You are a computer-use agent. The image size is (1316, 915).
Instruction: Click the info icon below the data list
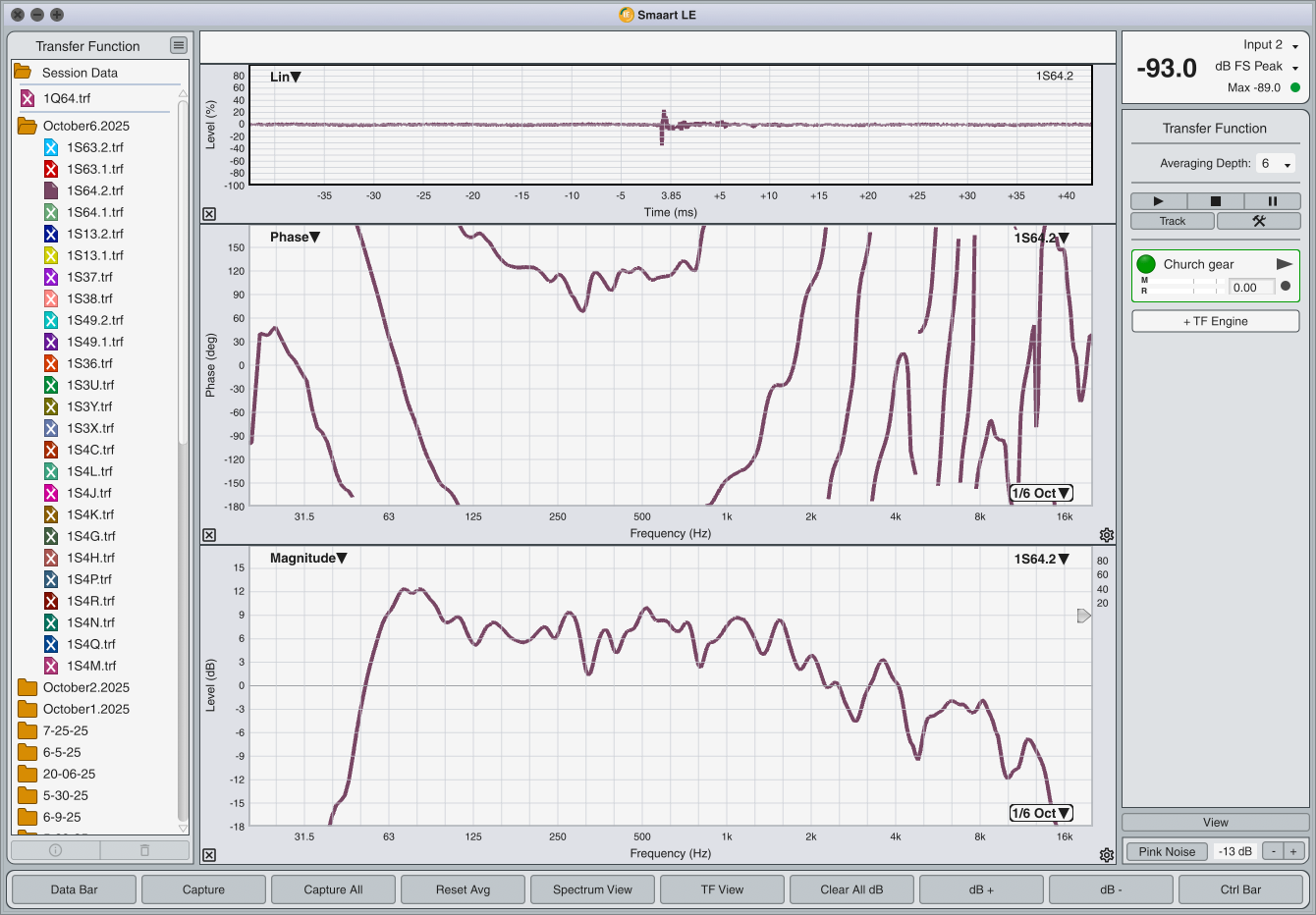tap(55, 850)
